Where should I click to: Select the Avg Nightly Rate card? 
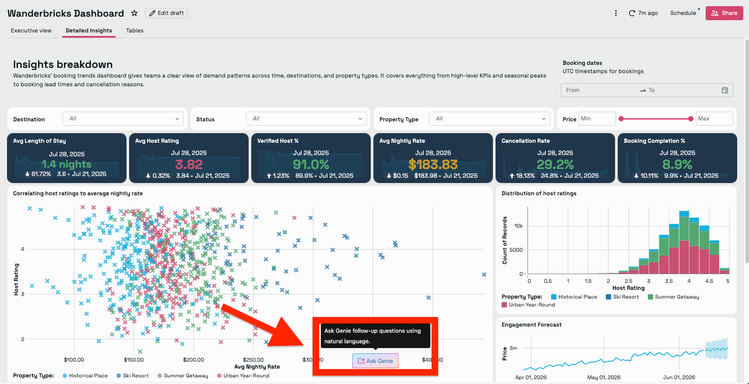(433, 158)
